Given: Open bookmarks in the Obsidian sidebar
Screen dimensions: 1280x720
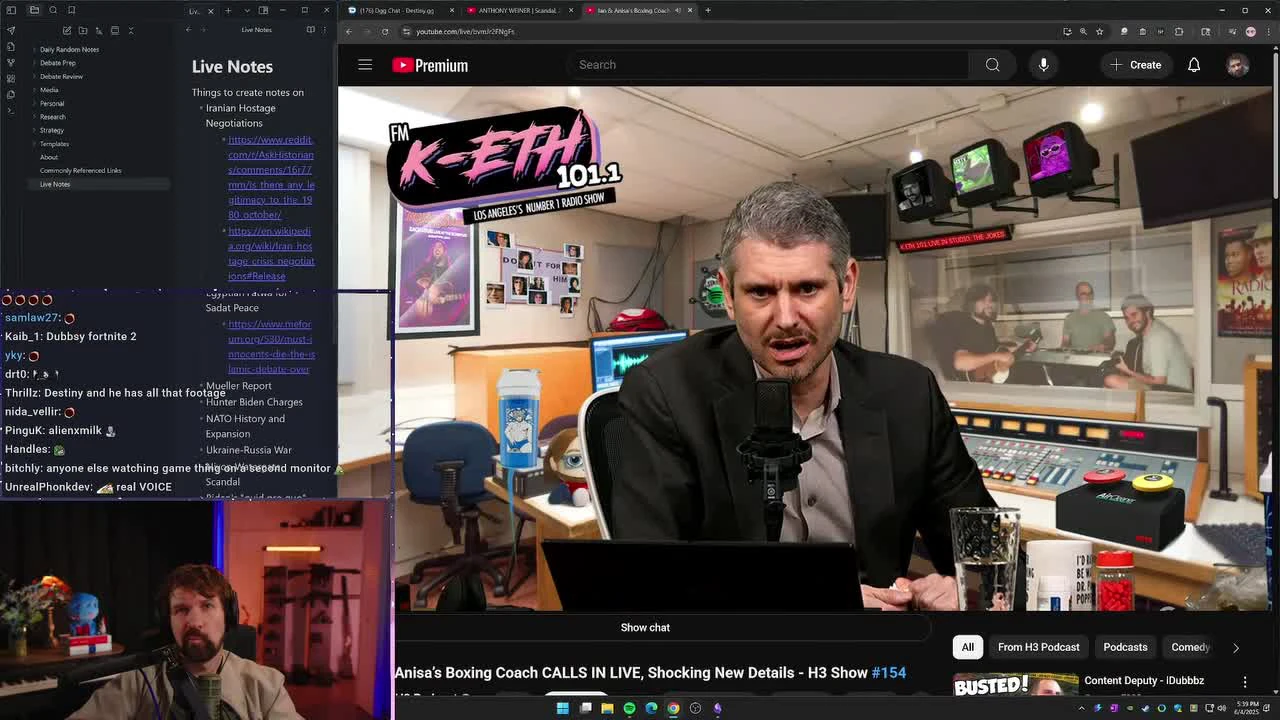Looking at the screenshot, I should (71, 10).
